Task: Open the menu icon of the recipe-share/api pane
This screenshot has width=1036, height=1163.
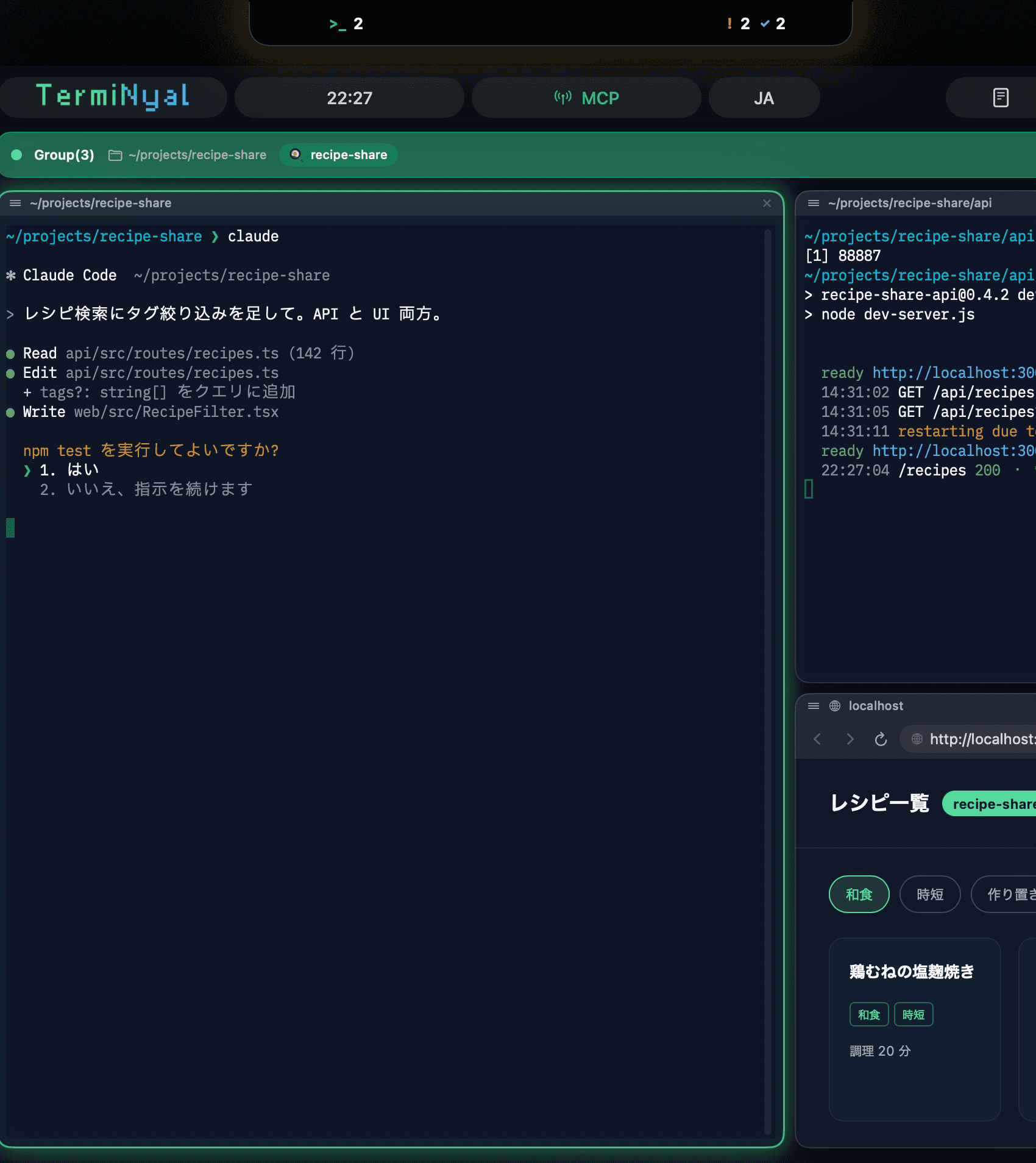Action: point(814,203)
